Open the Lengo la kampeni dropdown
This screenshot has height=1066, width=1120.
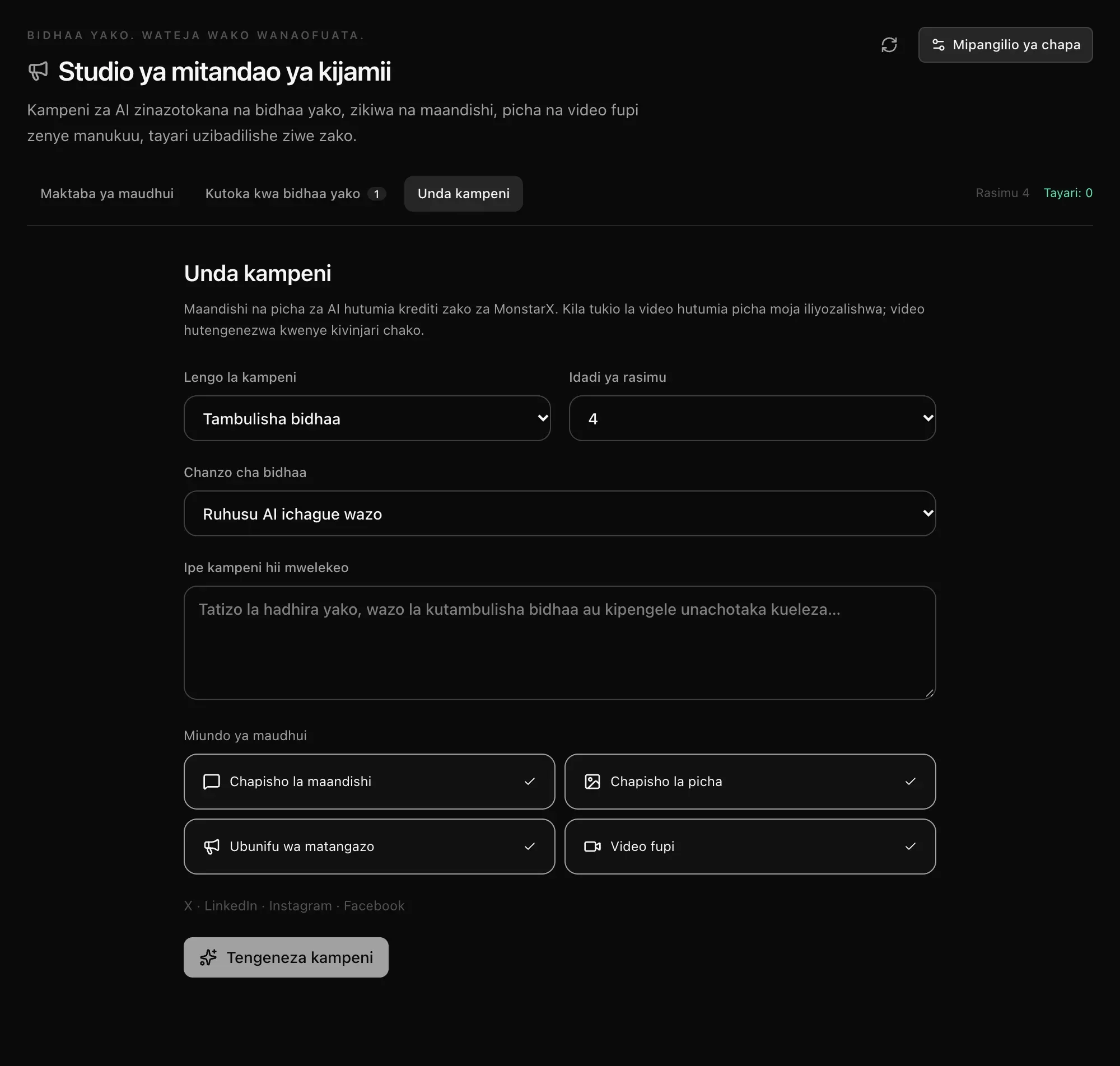point(367,418)
